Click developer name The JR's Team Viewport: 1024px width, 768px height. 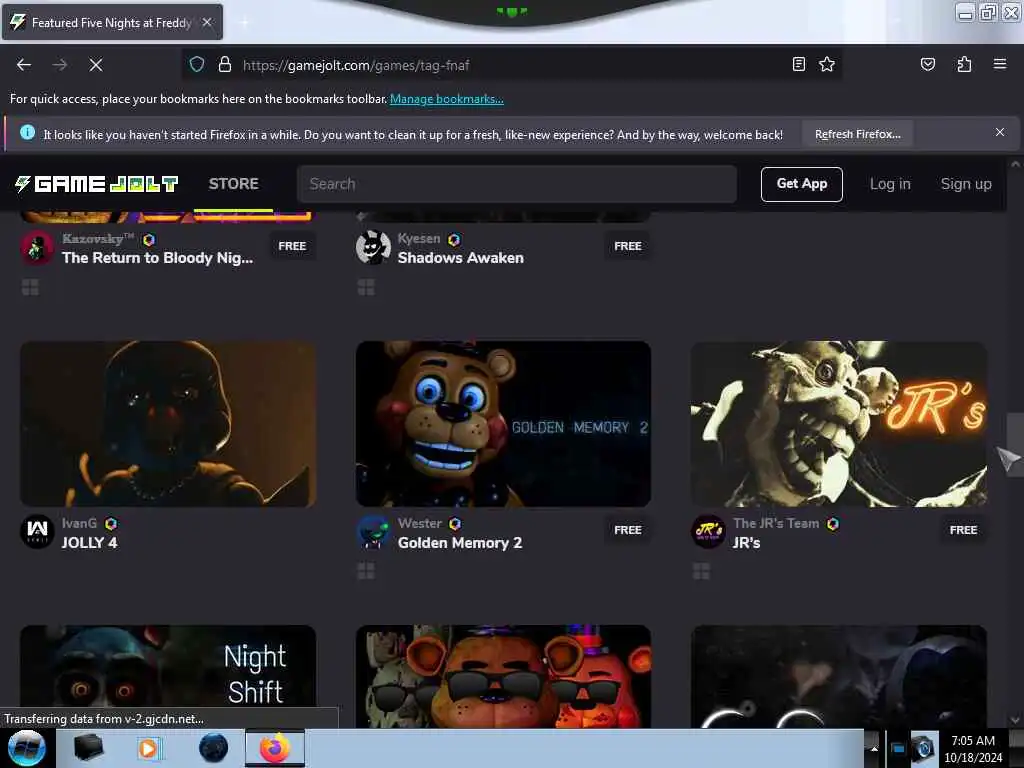click(776, 523)
